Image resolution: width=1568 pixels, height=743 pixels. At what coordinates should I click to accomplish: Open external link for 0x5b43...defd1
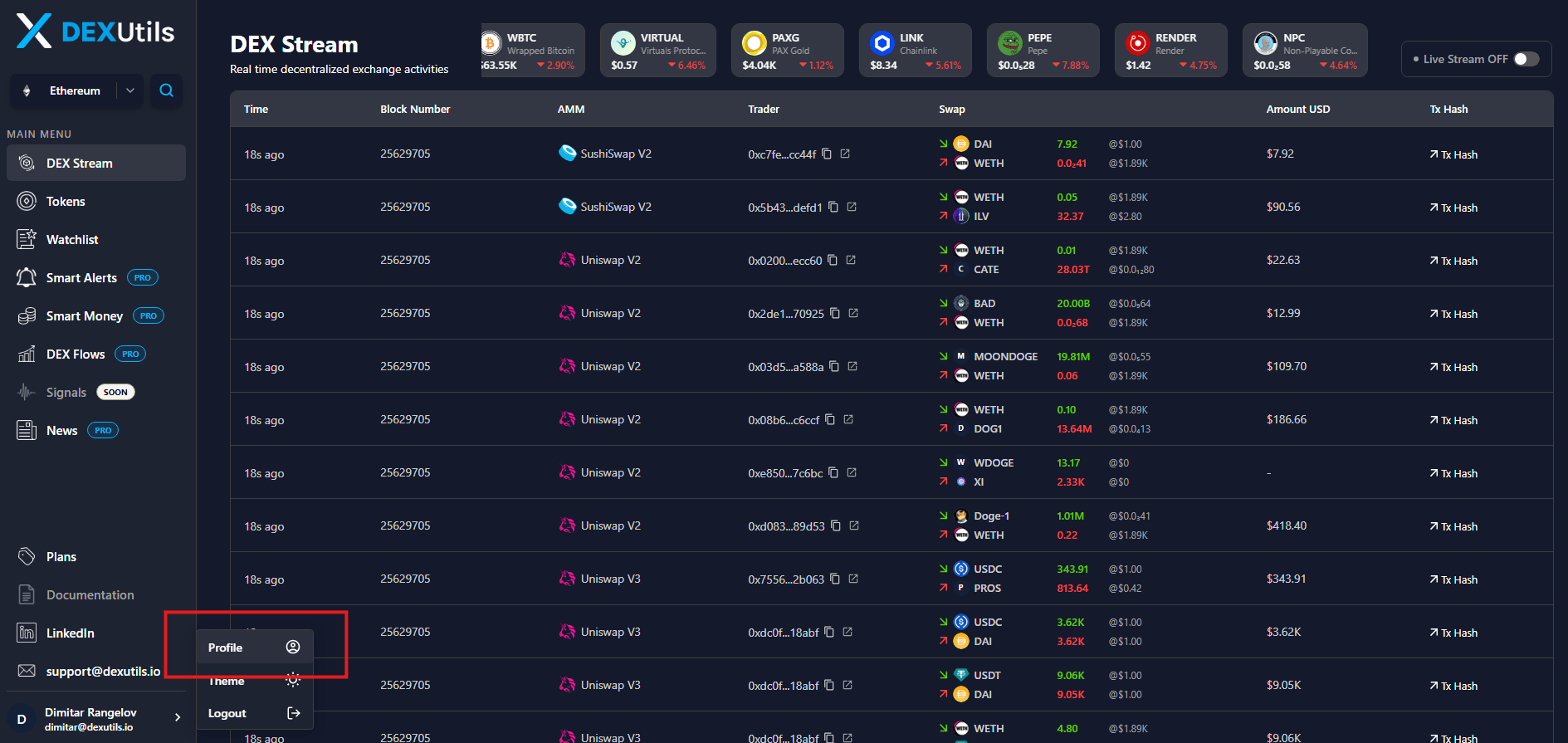click(852, 207)
